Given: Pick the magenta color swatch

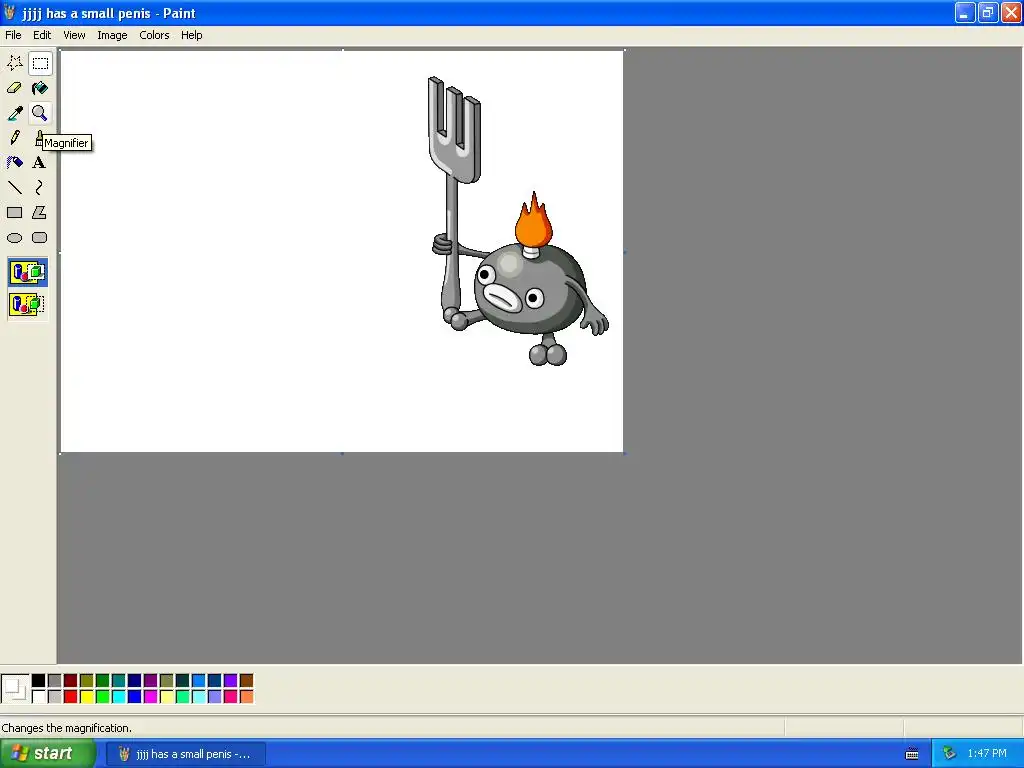Looking at the screenshot, I should point(150,697).
